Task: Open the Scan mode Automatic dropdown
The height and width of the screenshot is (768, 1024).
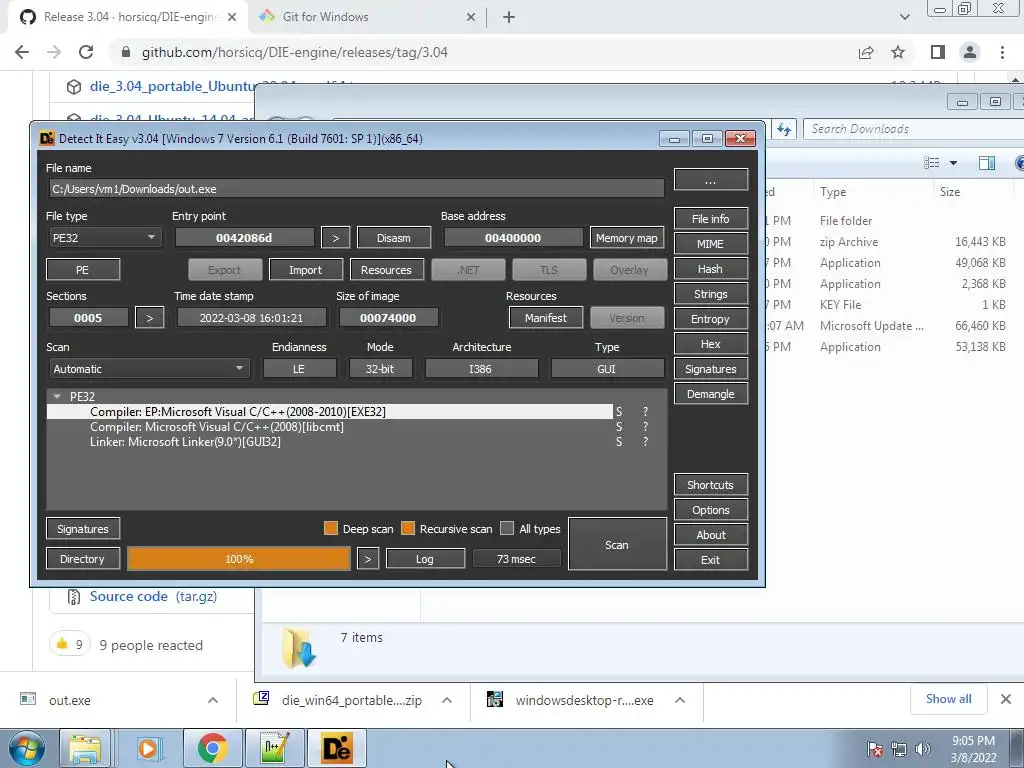Action: (x=148, y=369)
